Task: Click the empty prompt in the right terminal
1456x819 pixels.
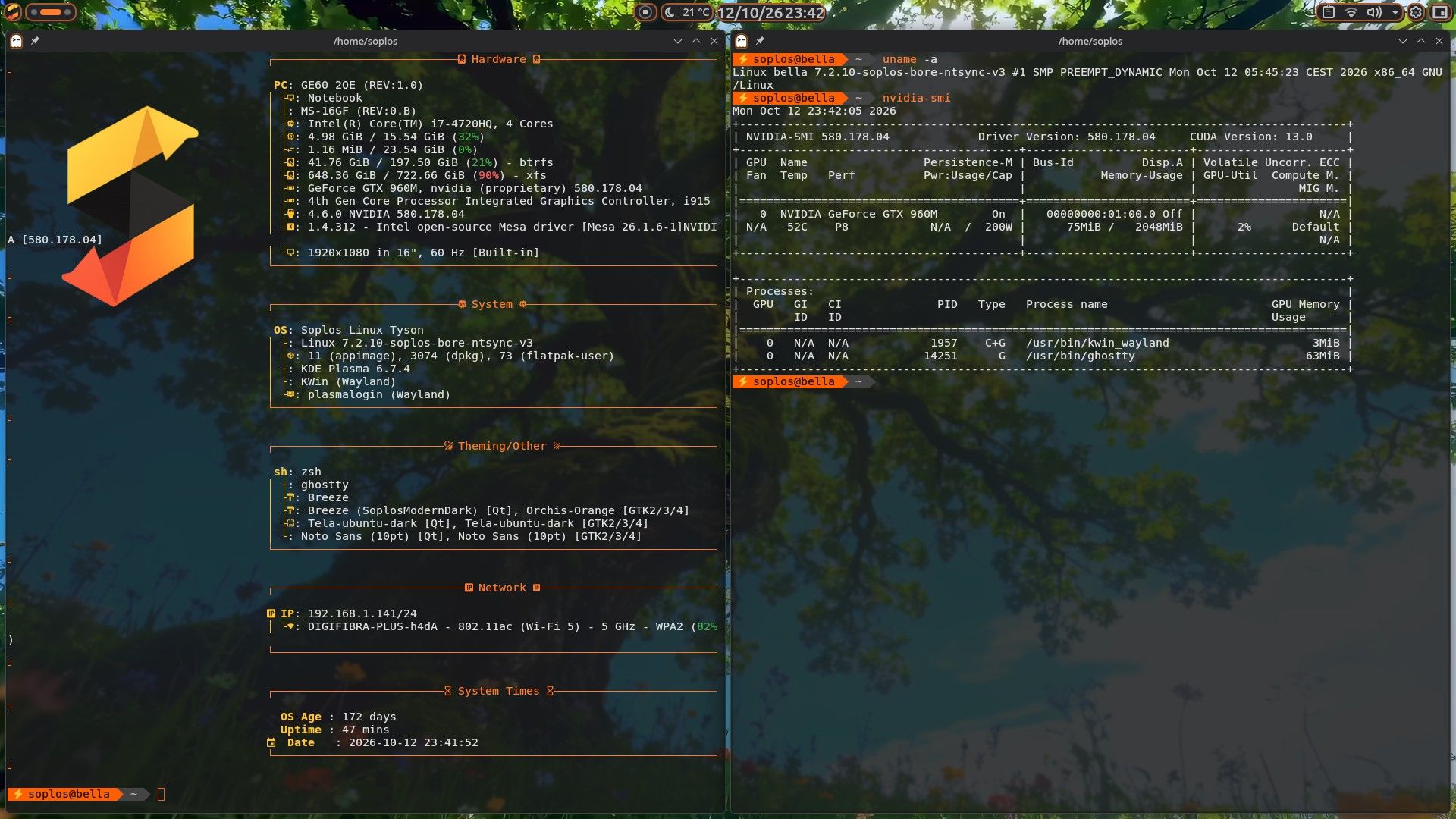Action: click(804, 381)
